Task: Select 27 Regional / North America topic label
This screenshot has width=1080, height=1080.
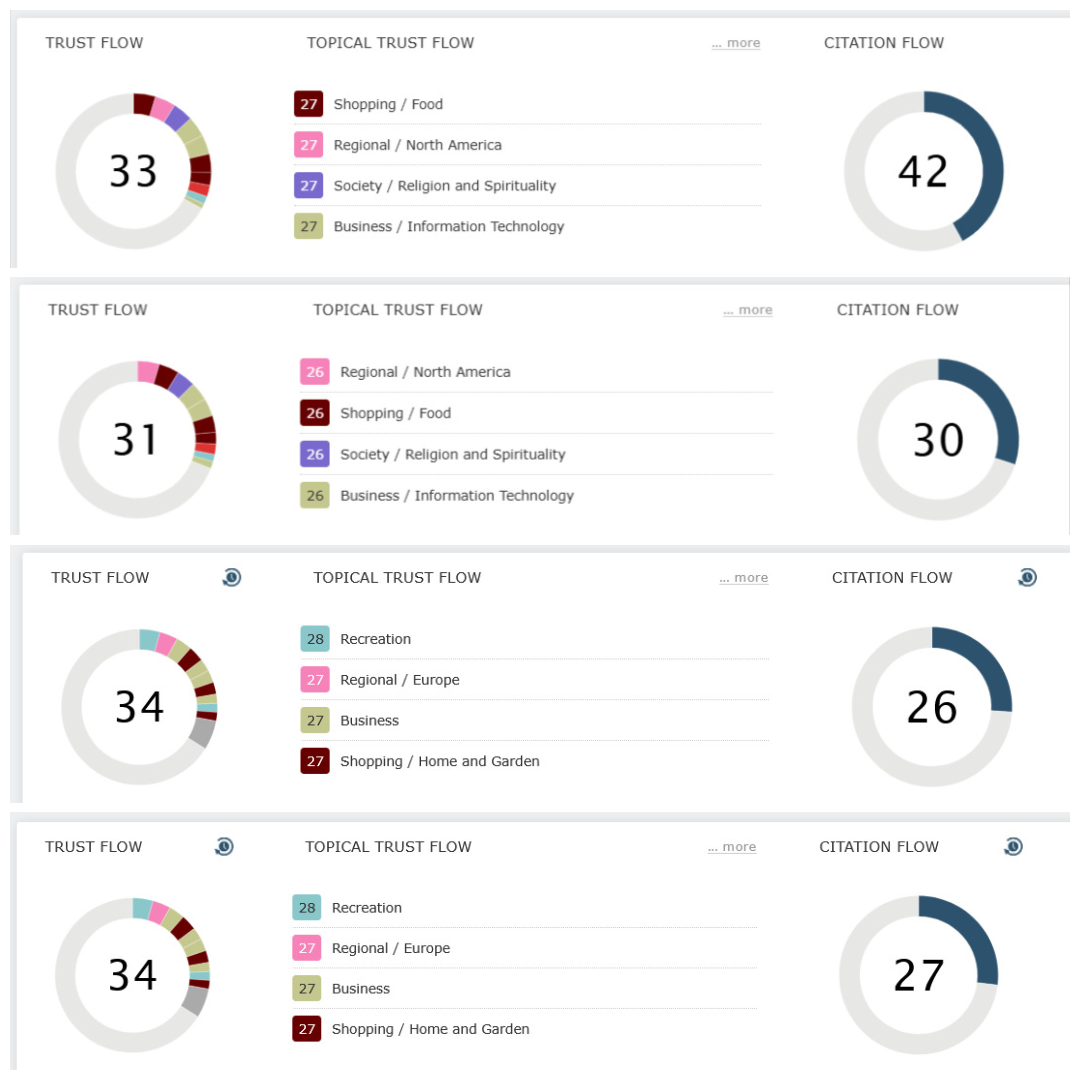Action: [417, 145]
